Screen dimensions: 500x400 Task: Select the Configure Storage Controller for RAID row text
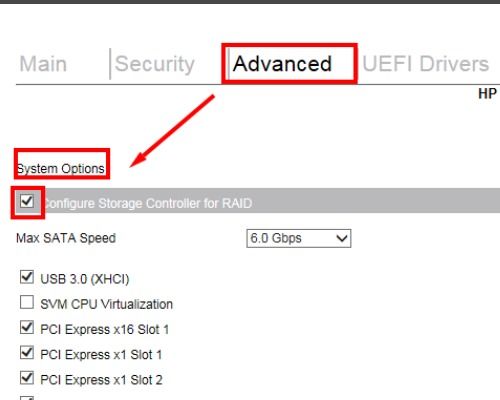[x=148, y=203]
